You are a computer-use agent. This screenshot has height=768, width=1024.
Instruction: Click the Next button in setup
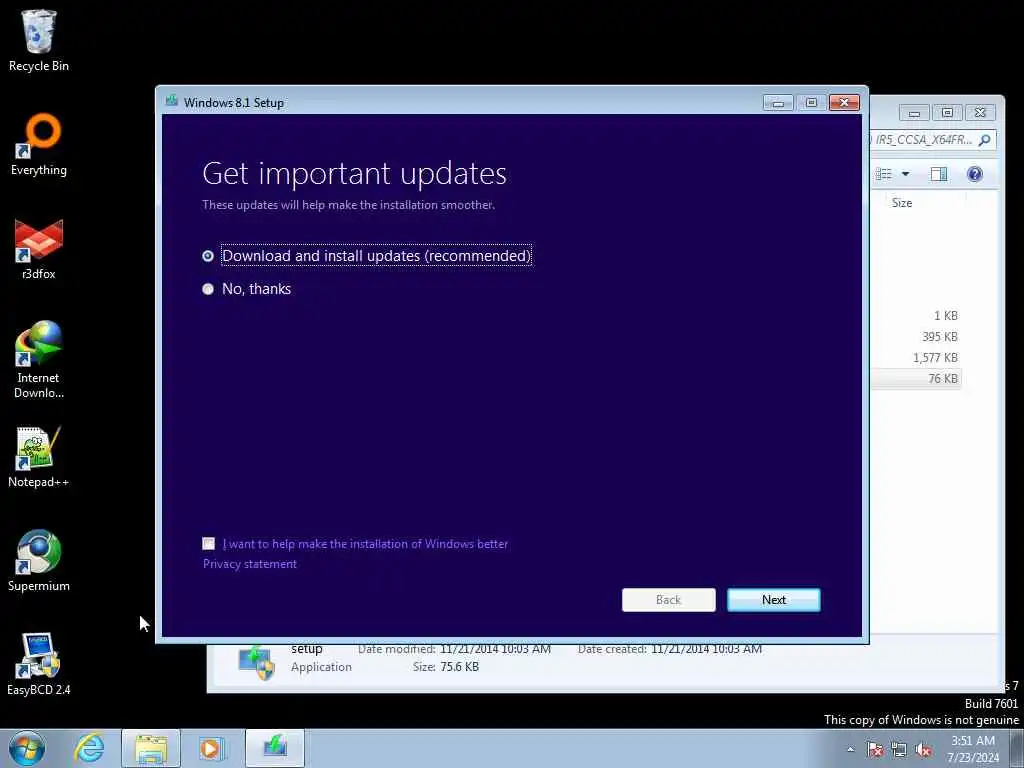773,600
